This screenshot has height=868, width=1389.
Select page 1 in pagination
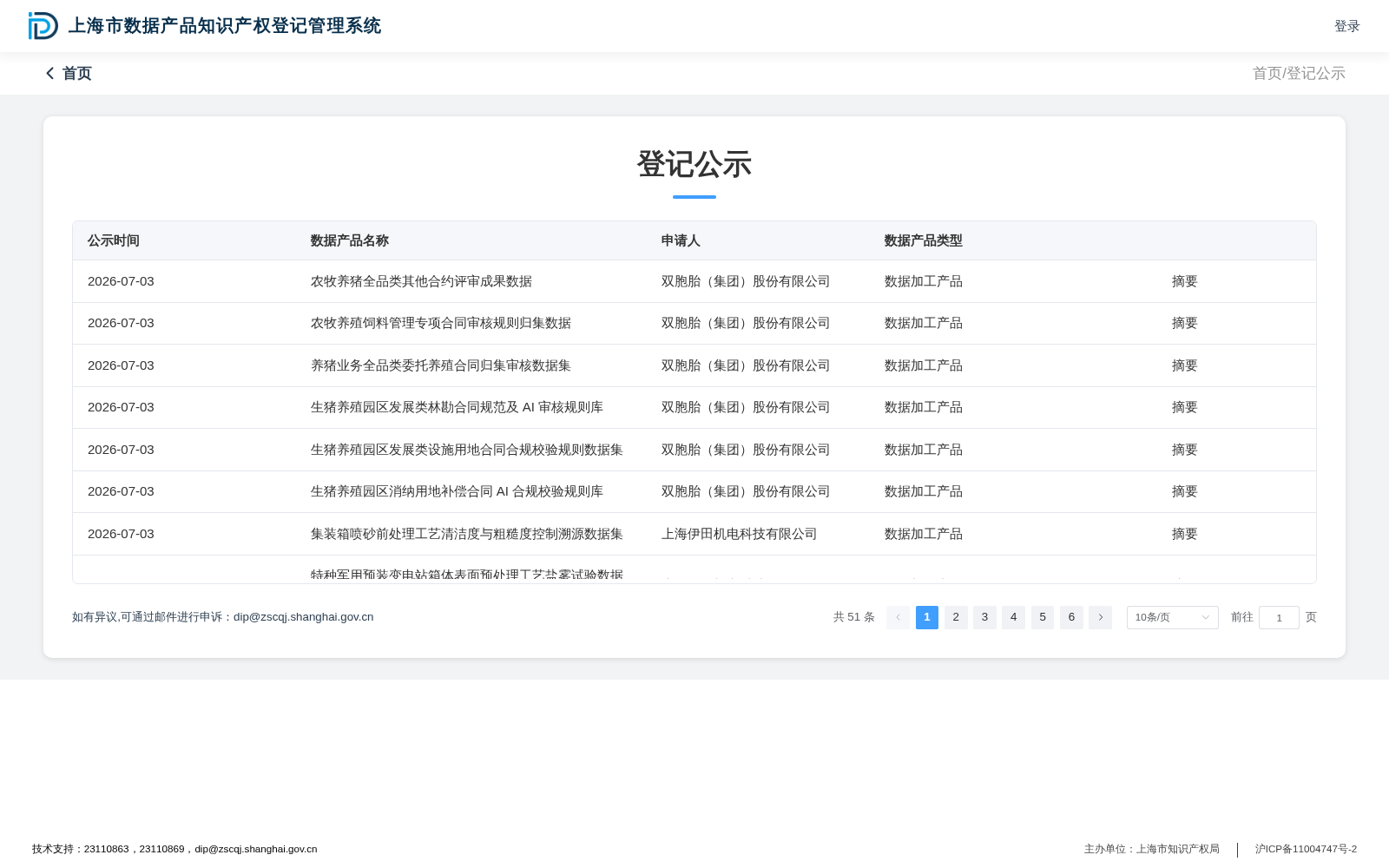927,617
